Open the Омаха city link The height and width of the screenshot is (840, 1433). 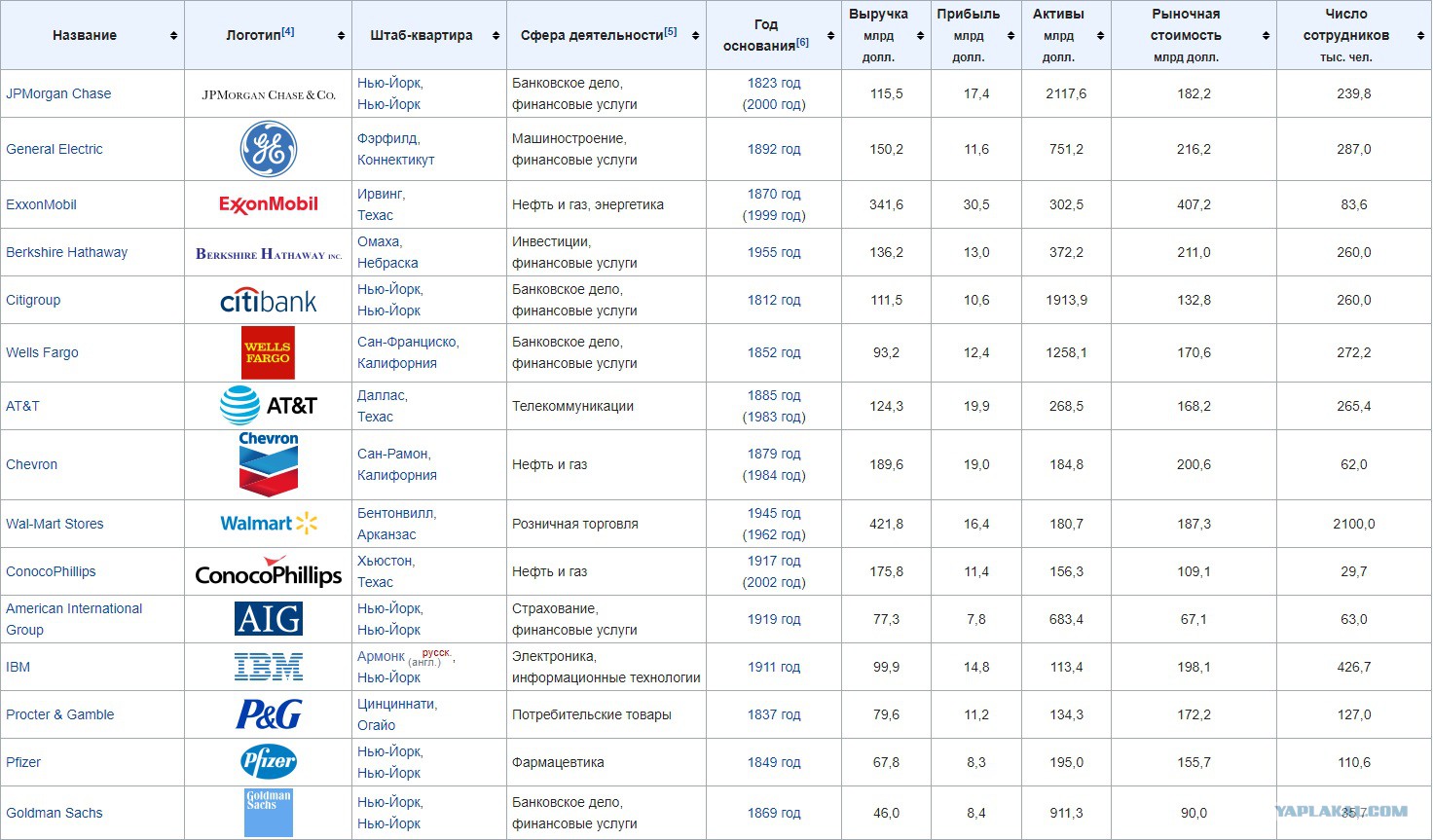tap(380, 241)
